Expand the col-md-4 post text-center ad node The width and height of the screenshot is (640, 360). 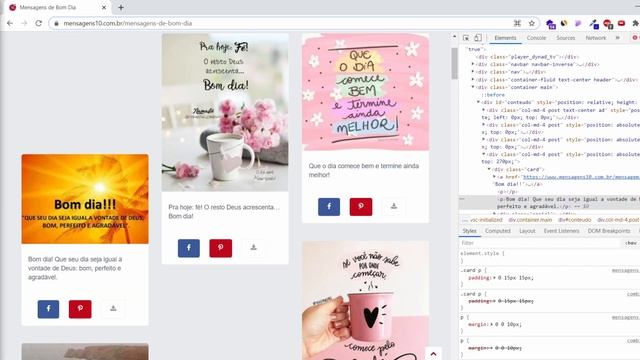tap(484, 110)
